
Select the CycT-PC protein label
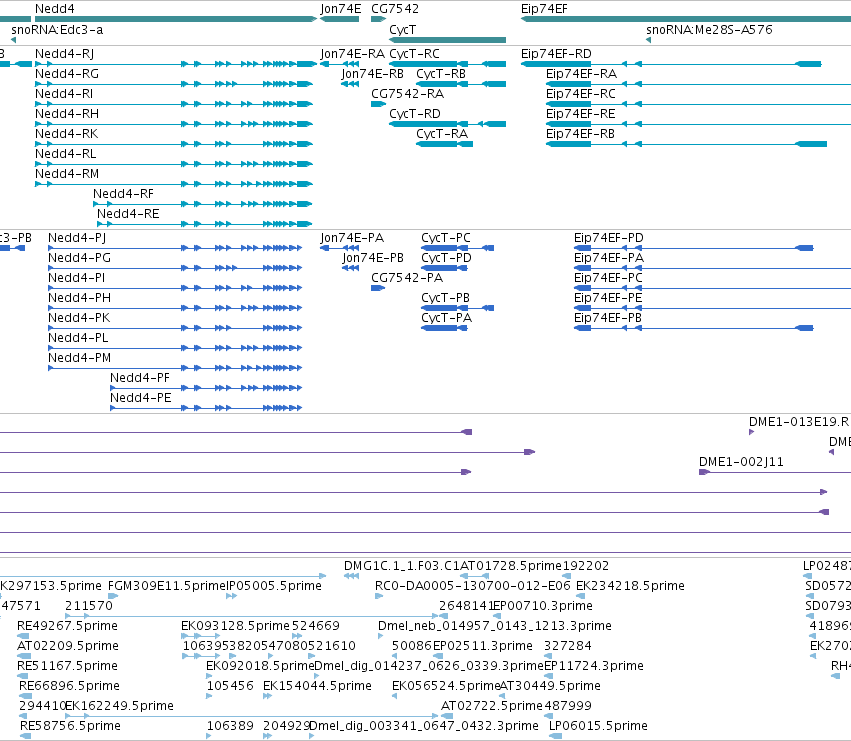[446, 238]
